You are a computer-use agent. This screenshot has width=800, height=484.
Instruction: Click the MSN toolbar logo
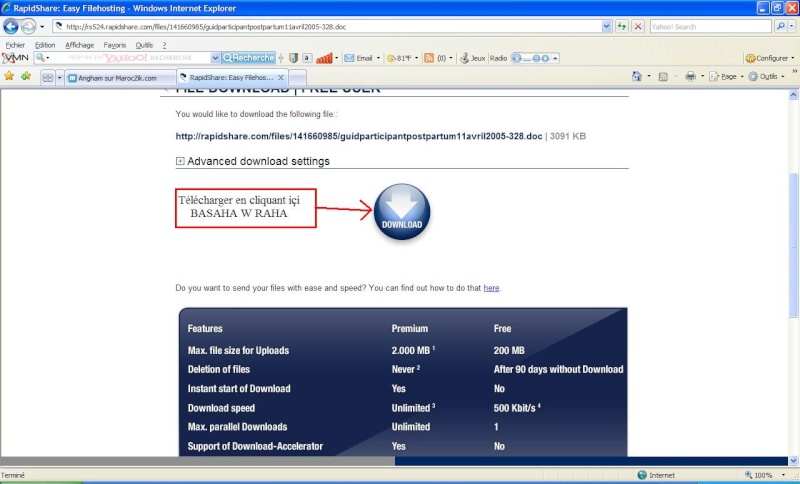pos(15,58)
